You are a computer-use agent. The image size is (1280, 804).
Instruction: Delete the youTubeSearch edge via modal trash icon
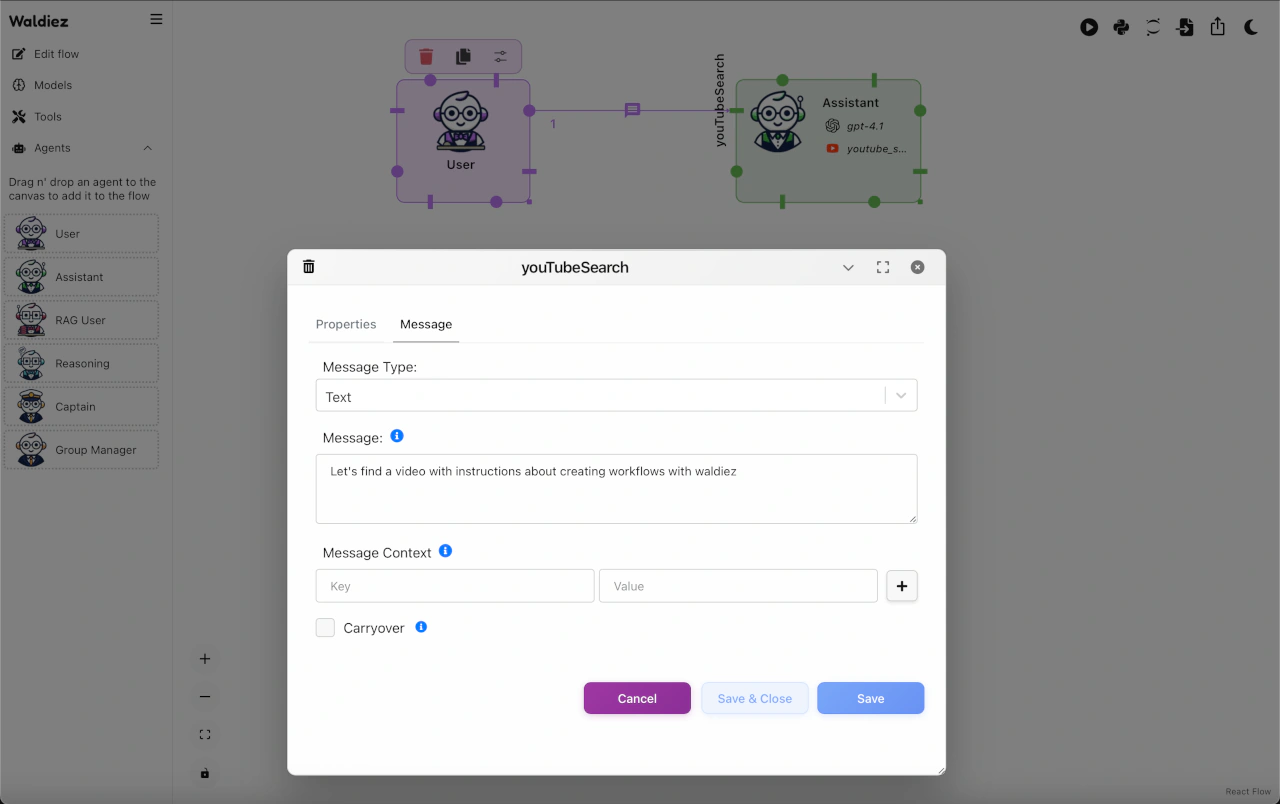tap(309, 267)
